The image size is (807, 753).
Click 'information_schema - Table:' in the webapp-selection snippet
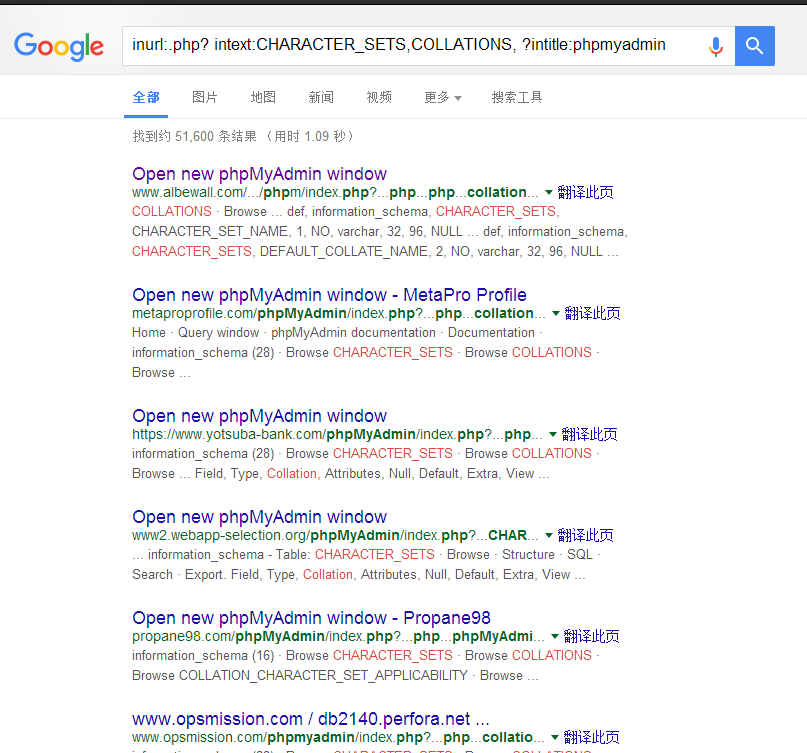pyautogui.click(x=229, y=555)
